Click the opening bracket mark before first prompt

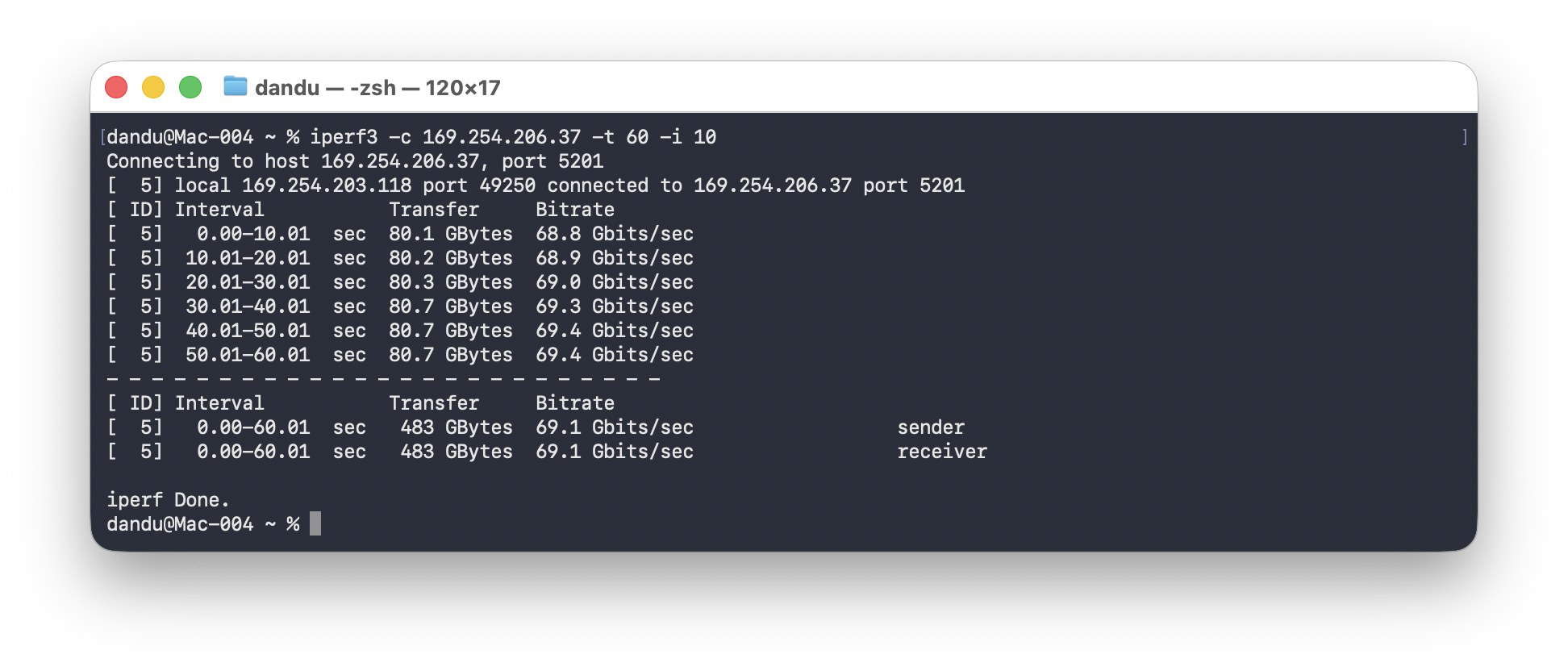[102, 137]
